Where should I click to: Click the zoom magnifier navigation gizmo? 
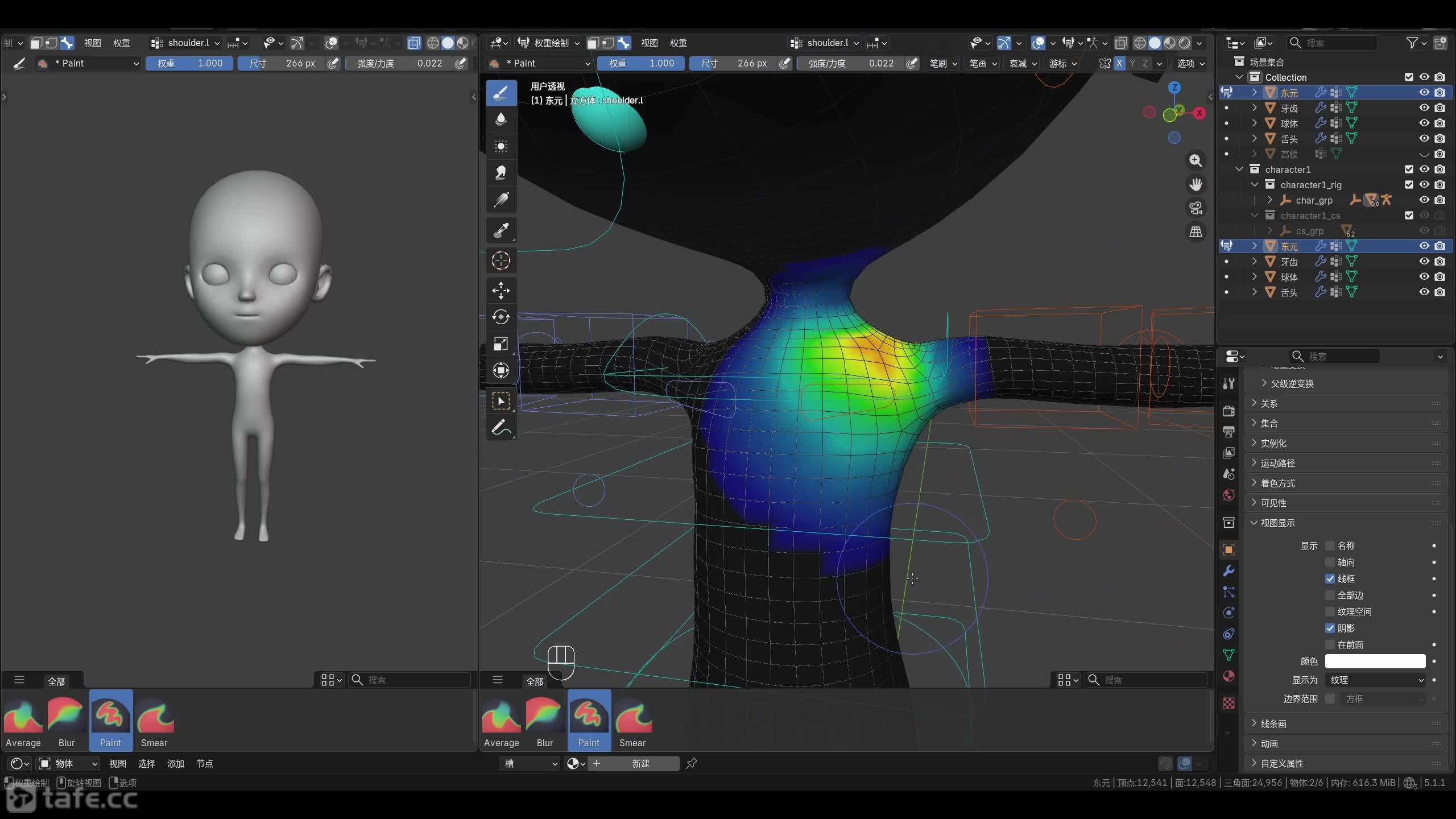1196,161
